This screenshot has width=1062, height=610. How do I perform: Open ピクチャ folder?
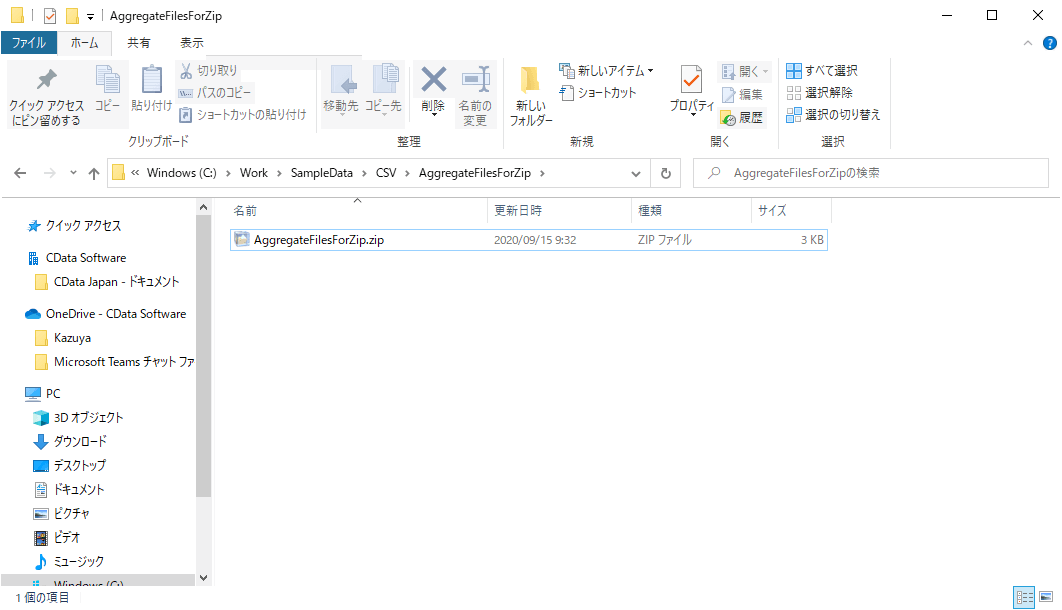62,514
